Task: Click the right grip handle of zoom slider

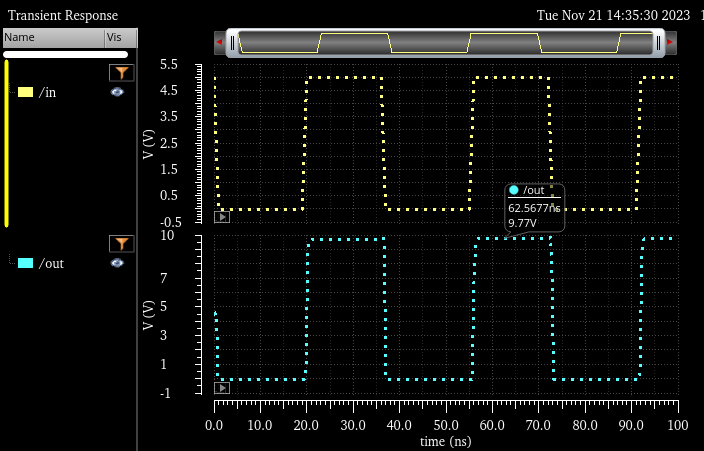Action: pos(658,43)
